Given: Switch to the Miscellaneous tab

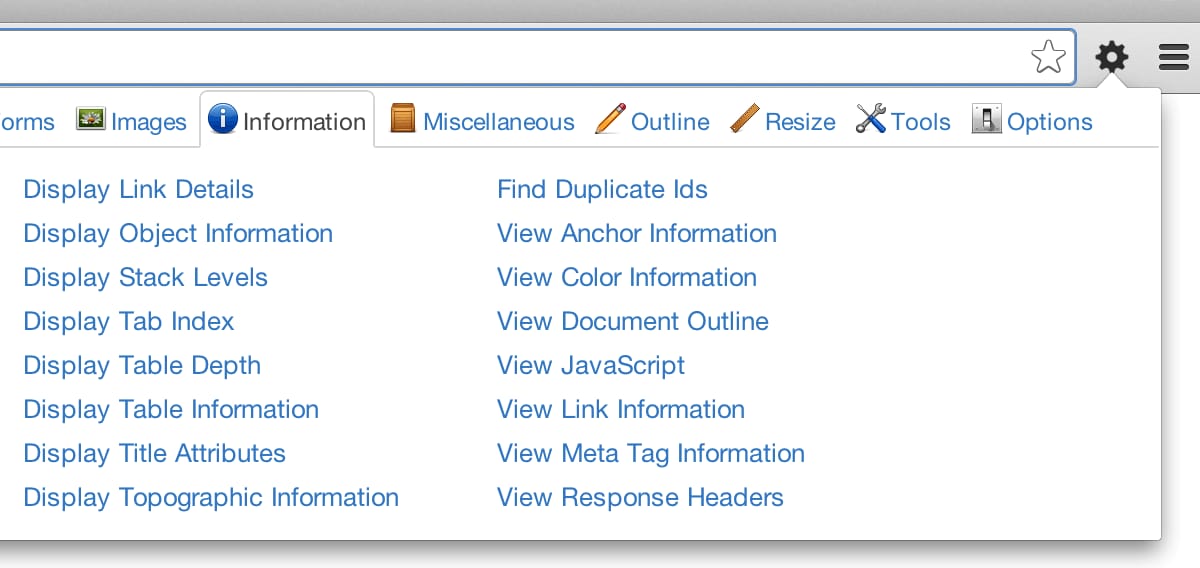Looking at the screenshot, I should [x=498, y=122].
